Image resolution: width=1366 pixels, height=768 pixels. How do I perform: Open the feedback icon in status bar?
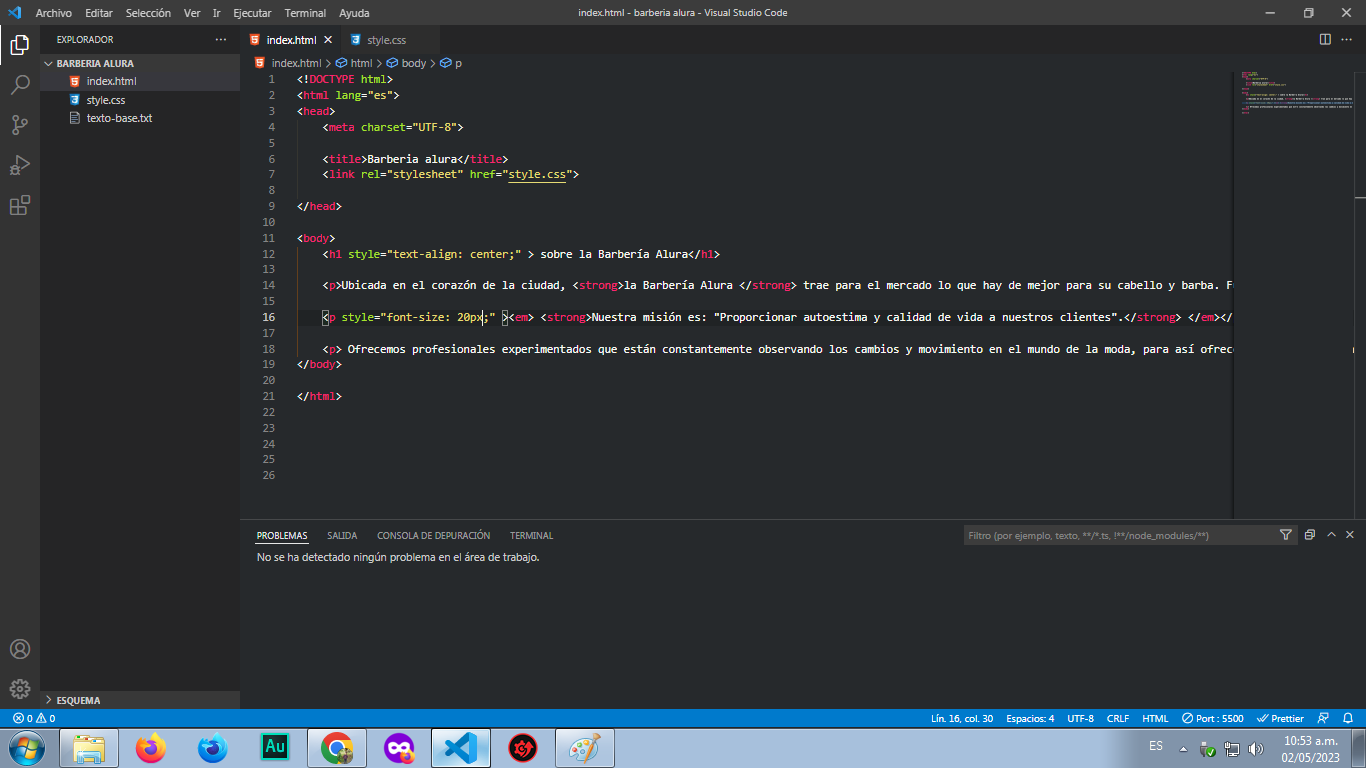1323,718
